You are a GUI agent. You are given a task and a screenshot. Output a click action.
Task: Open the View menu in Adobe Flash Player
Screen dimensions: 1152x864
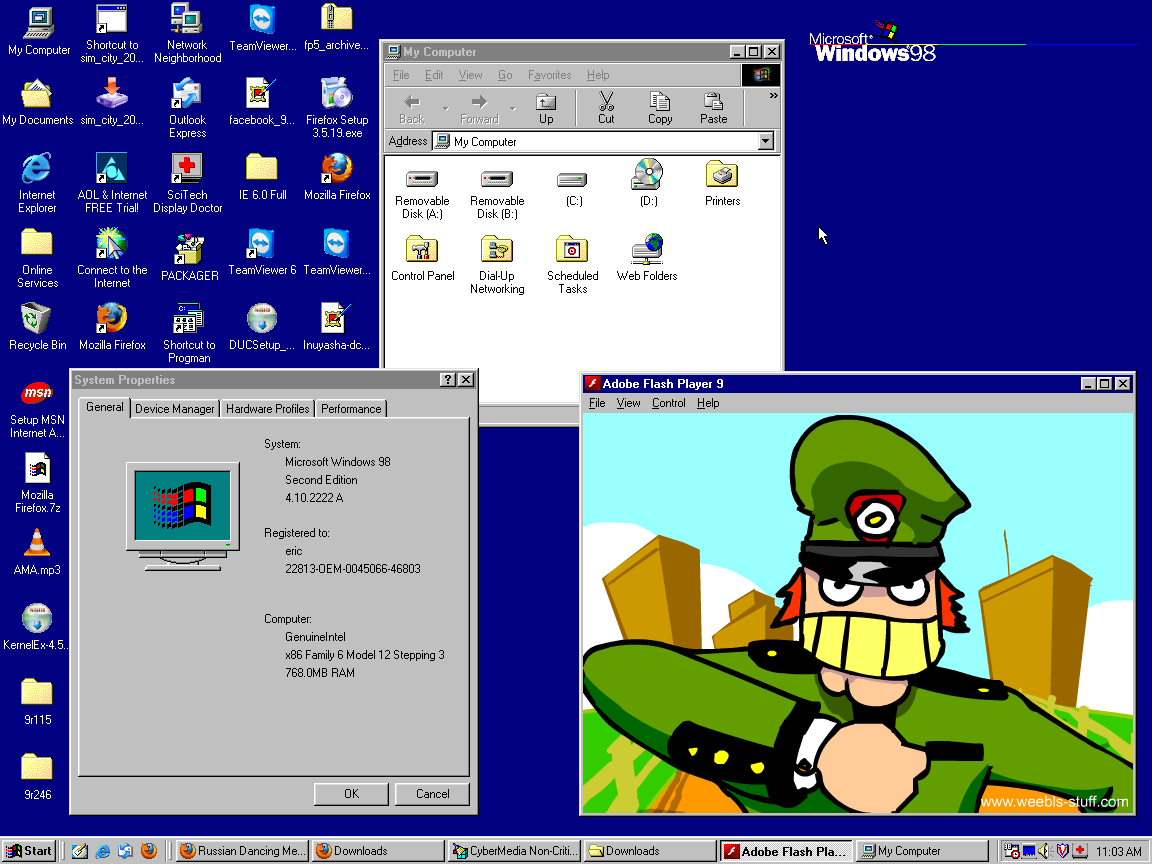coord(628,403)
